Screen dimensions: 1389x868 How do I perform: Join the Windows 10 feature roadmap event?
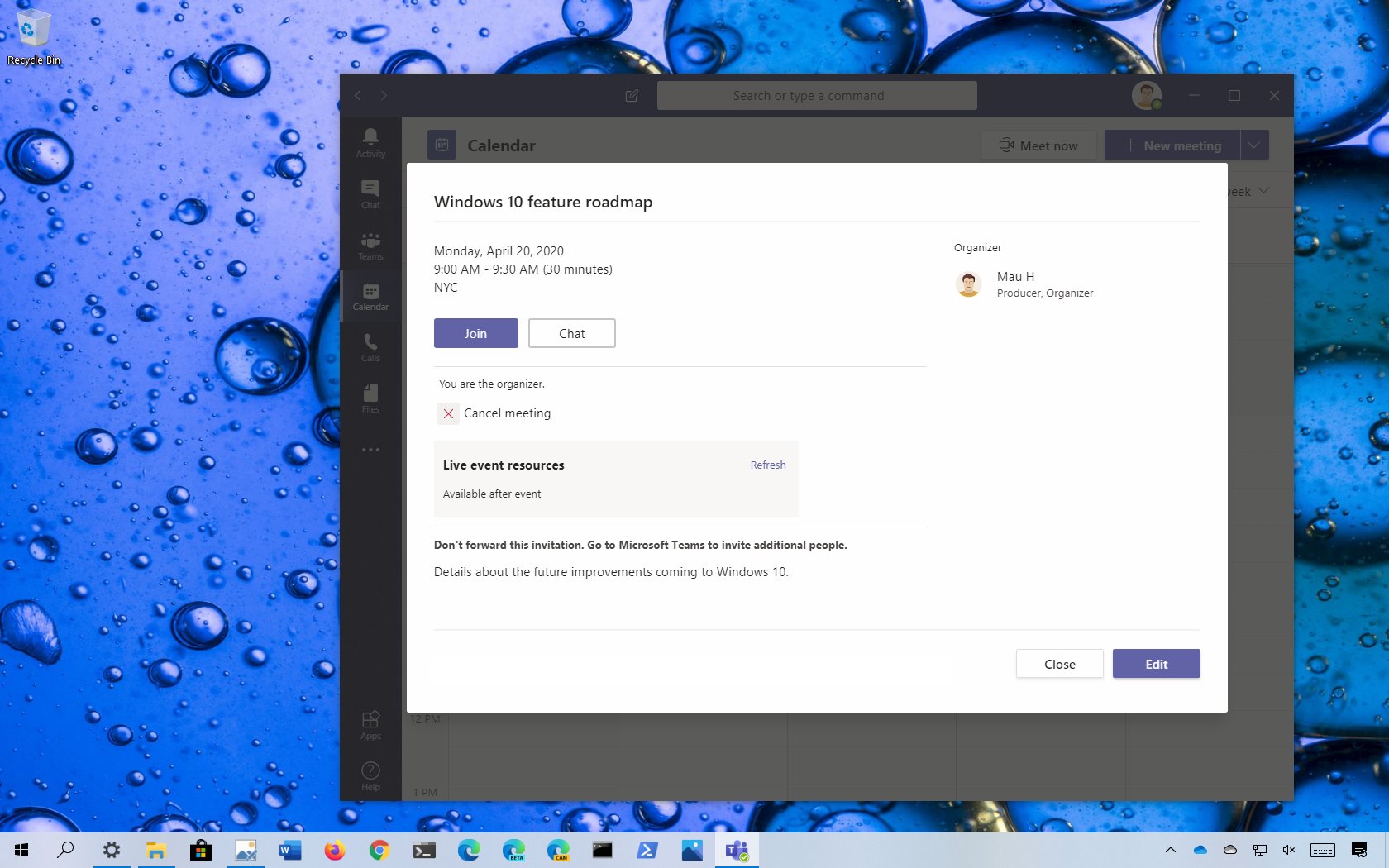click(475, 333)
